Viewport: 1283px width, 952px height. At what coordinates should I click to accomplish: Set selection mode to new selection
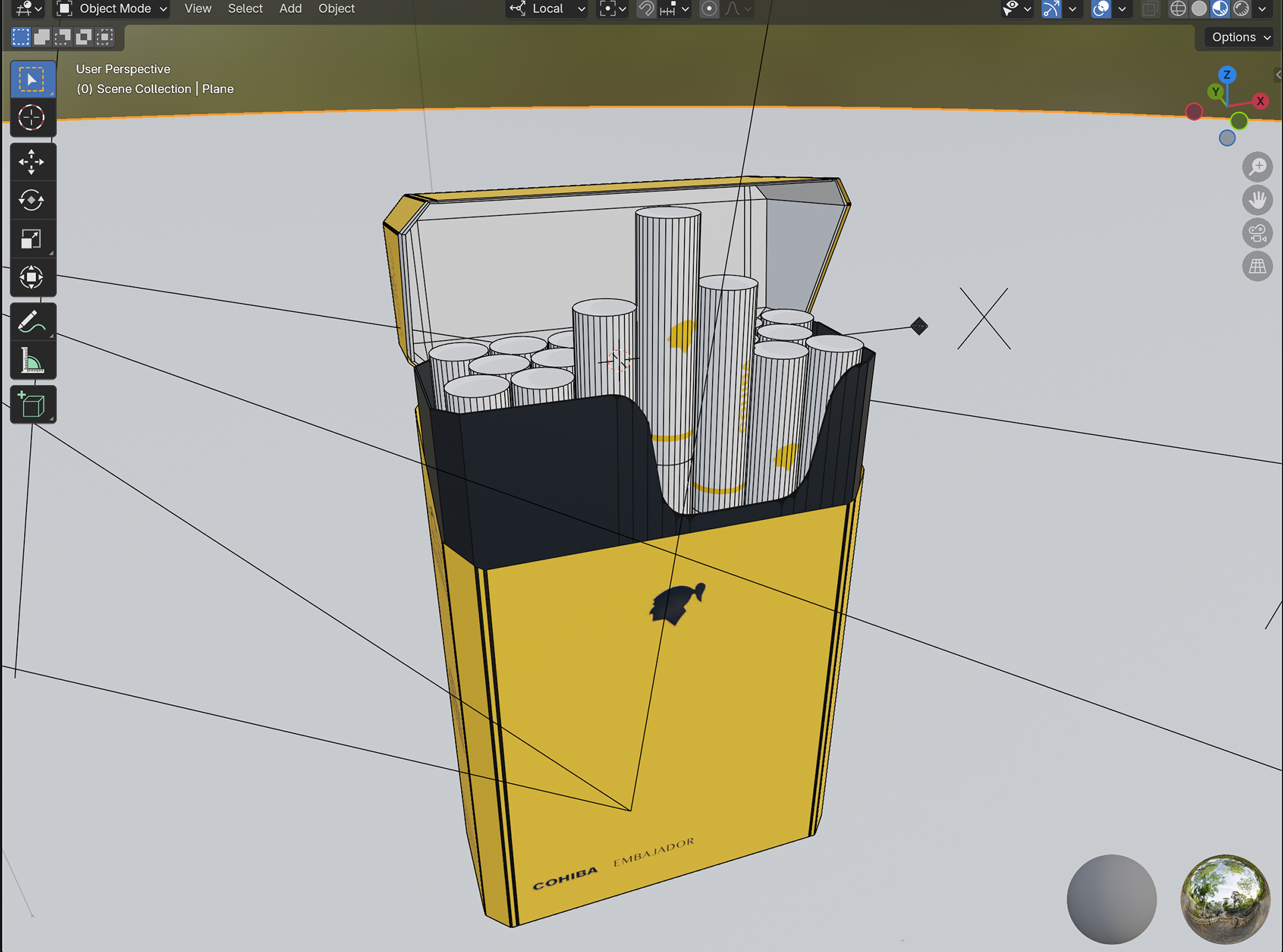pyautogui.click(x=21, y=37)
